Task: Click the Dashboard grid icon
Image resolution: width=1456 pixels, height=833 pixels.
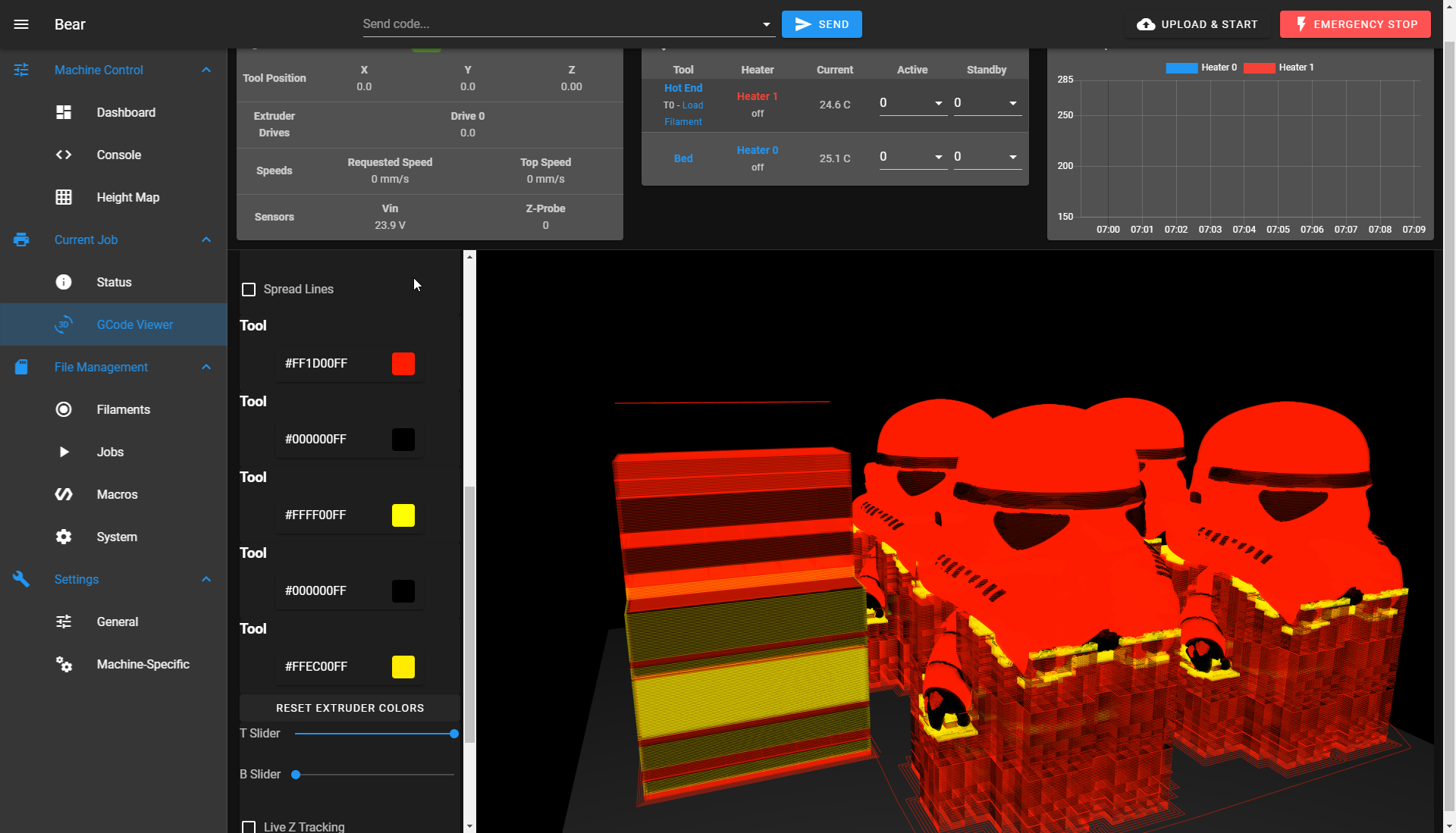Action: click(64, 112)
